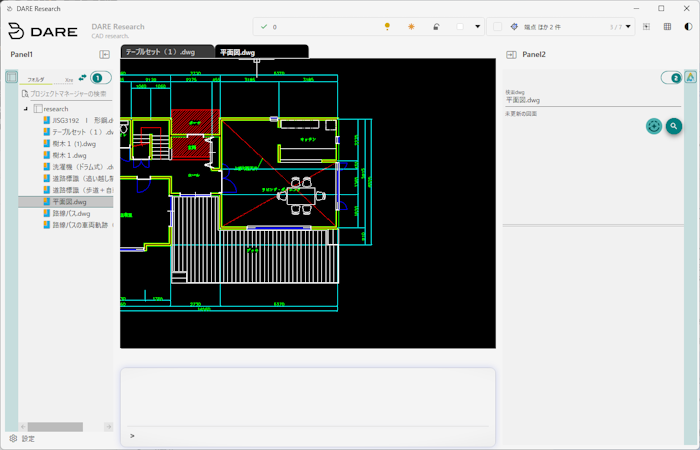Switch to the テーブルセット（１）.dwg tab
Viewport: 700px width, 450px height.
(x=167, y=52)
